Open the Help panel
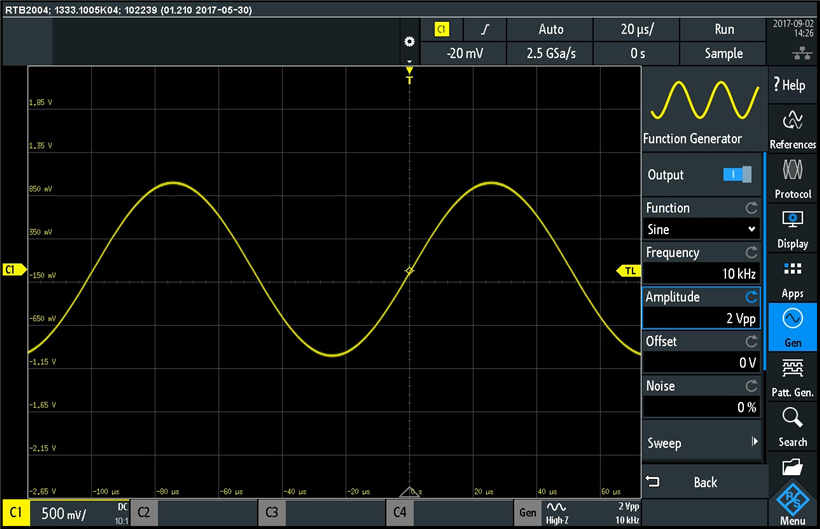 click(792, 85)
